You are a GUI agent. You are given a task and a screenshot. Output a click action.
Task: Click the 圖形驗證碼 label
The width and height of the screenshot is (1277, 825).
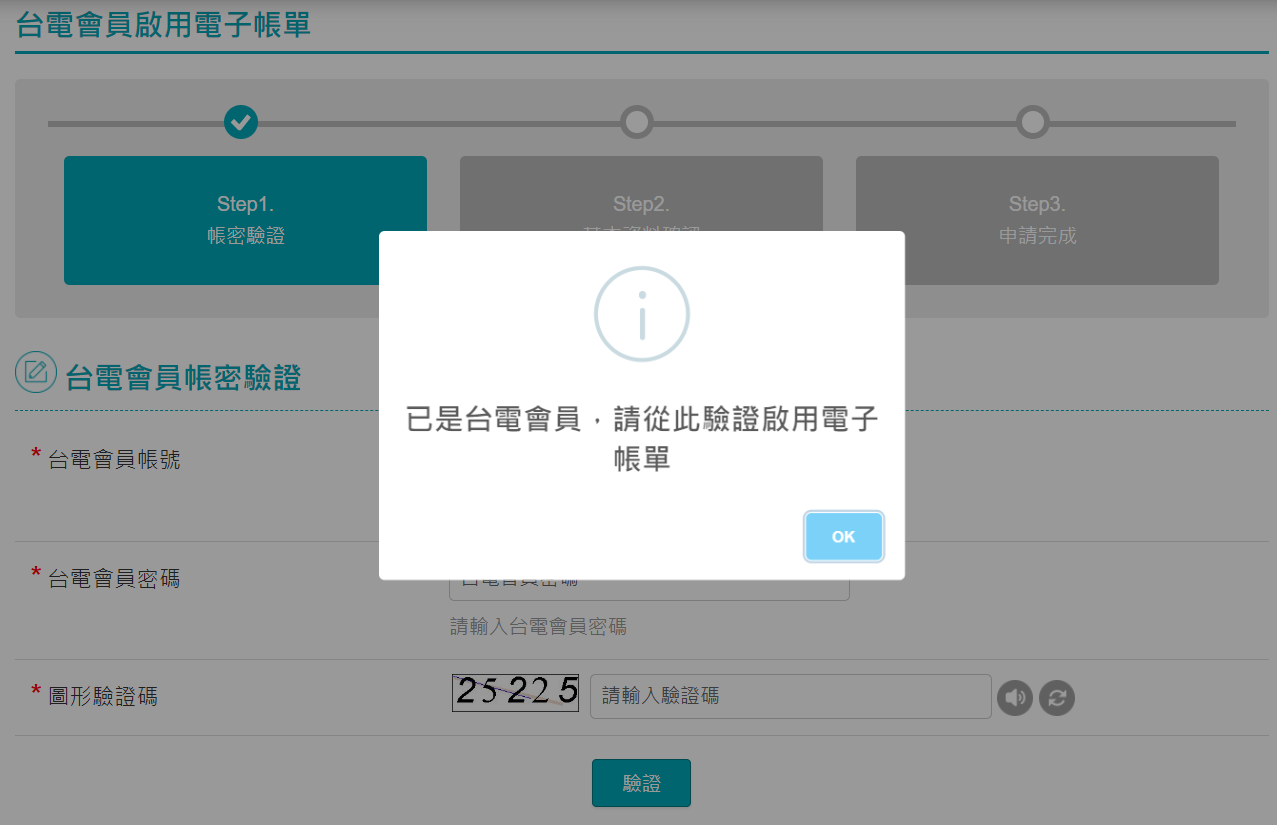click(x=103, y=696)
